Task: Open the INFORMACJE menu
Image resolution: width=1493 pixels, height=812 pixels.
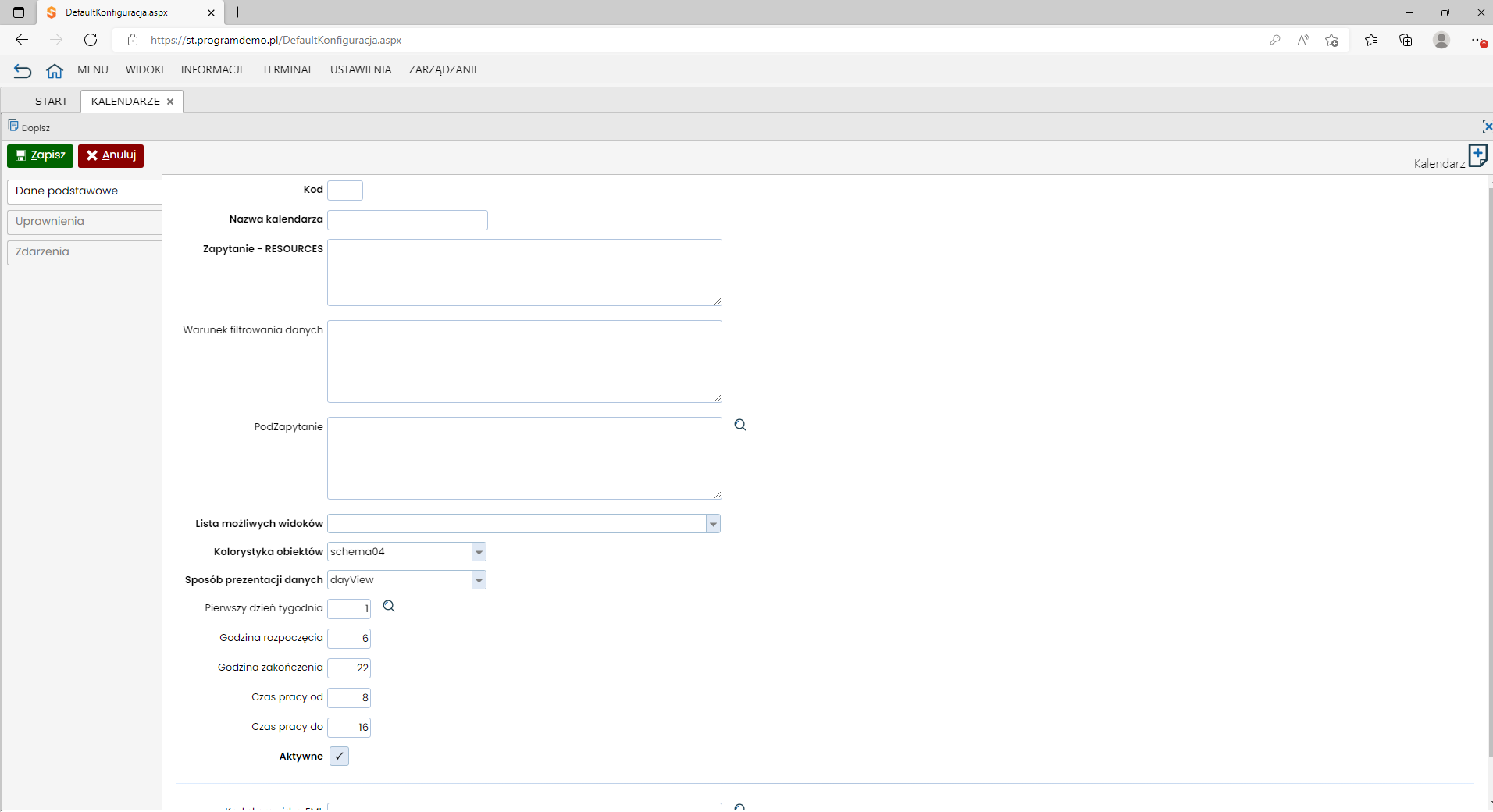Action: coord(213,70)
